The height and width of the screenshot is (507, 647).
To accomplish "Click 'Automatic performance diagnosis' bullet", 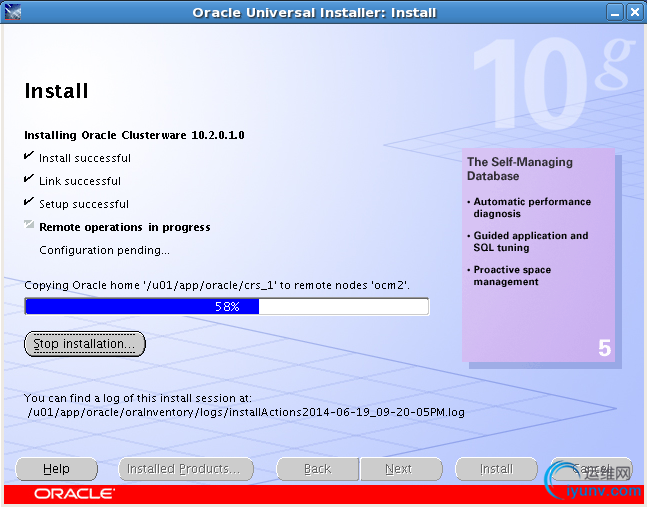I will pyautogui.click(x=532, y=208).
